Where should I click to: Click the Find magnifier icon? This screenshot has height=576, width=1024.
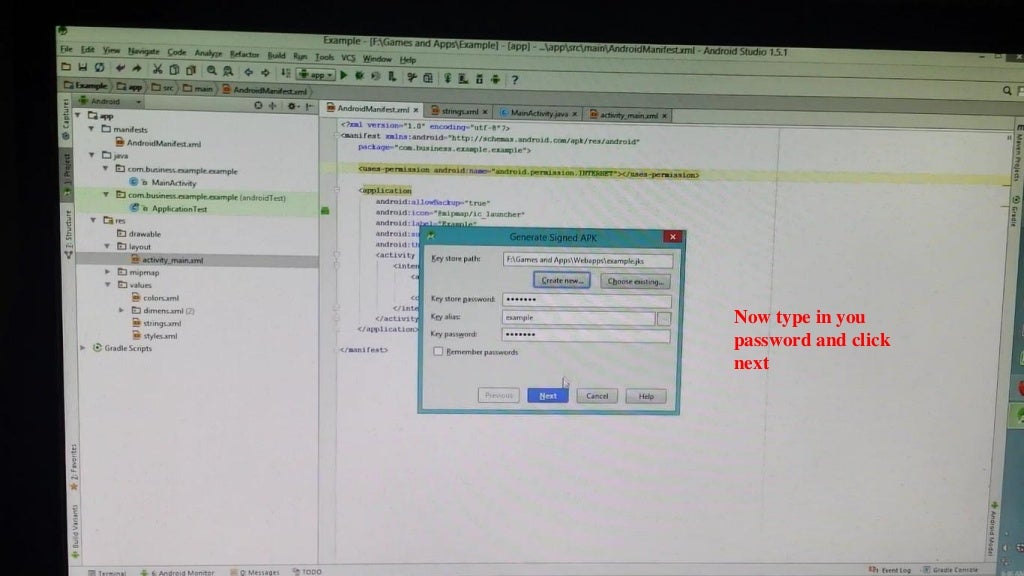coord(212,71)
